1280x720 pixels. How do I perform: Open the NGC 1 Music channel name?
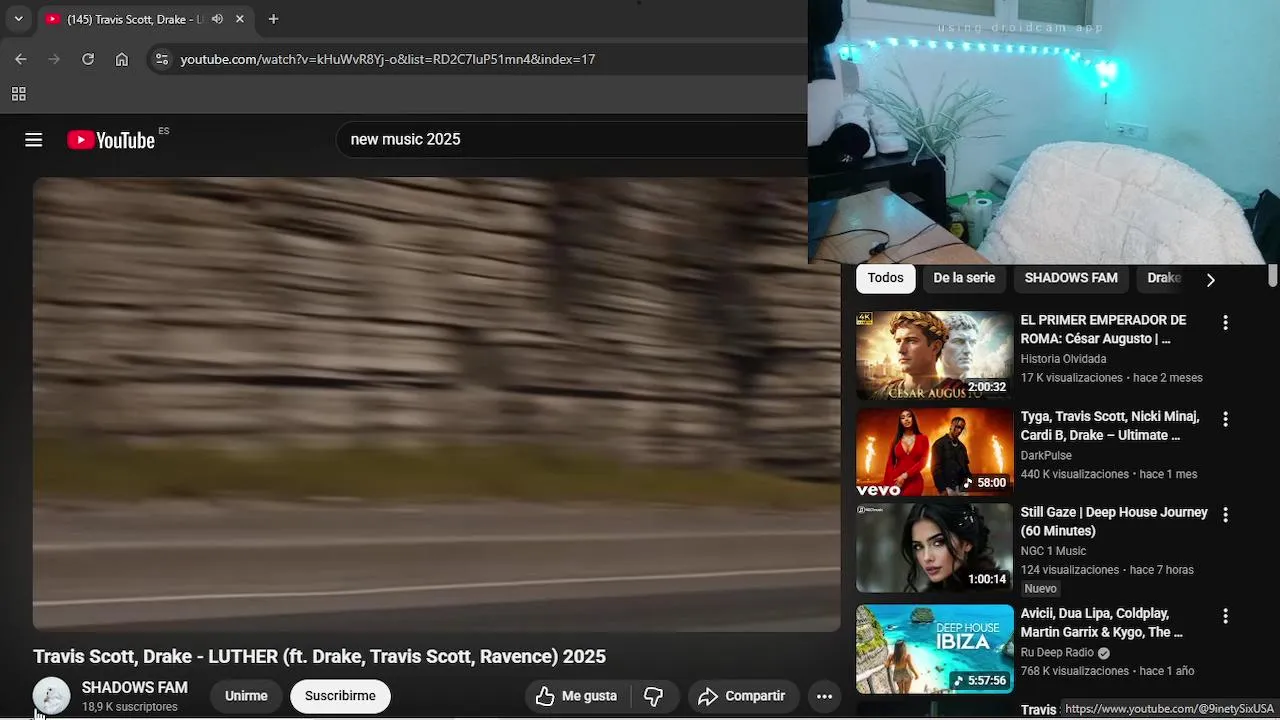1053,551
